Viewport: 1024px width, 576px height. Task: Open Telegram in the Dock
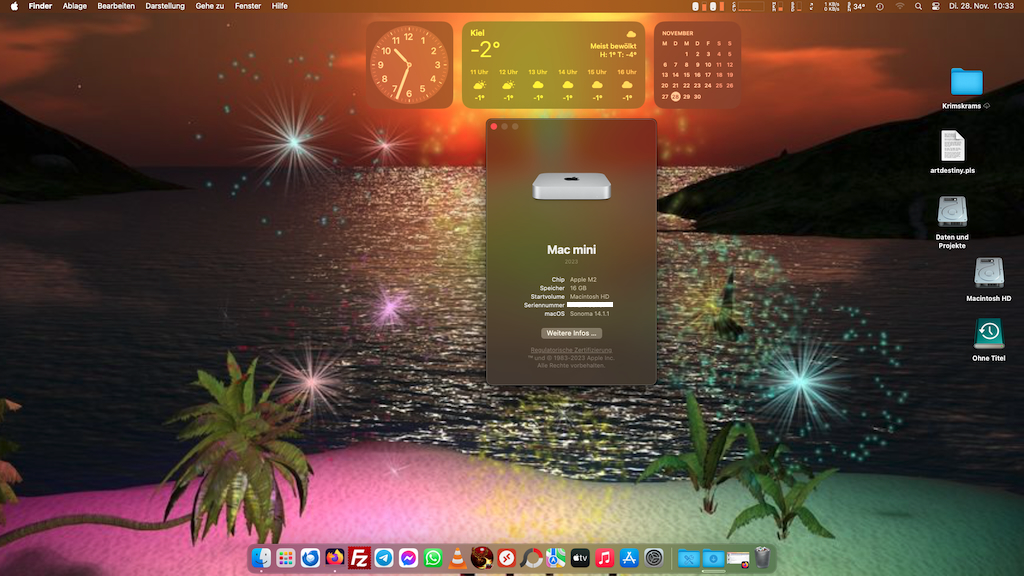(x=384, y=558)
